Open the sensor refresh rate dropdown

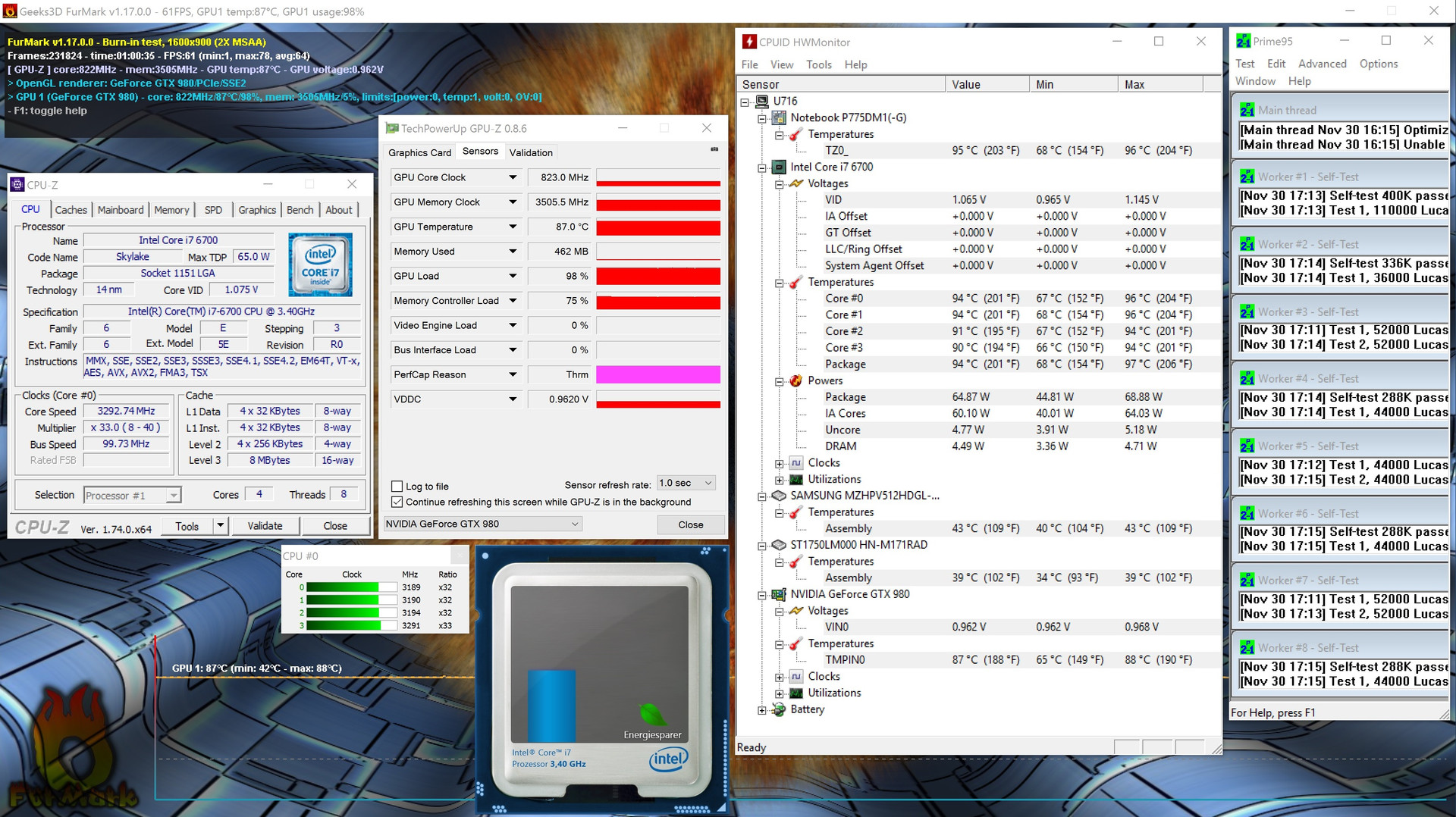click(686, 484)
